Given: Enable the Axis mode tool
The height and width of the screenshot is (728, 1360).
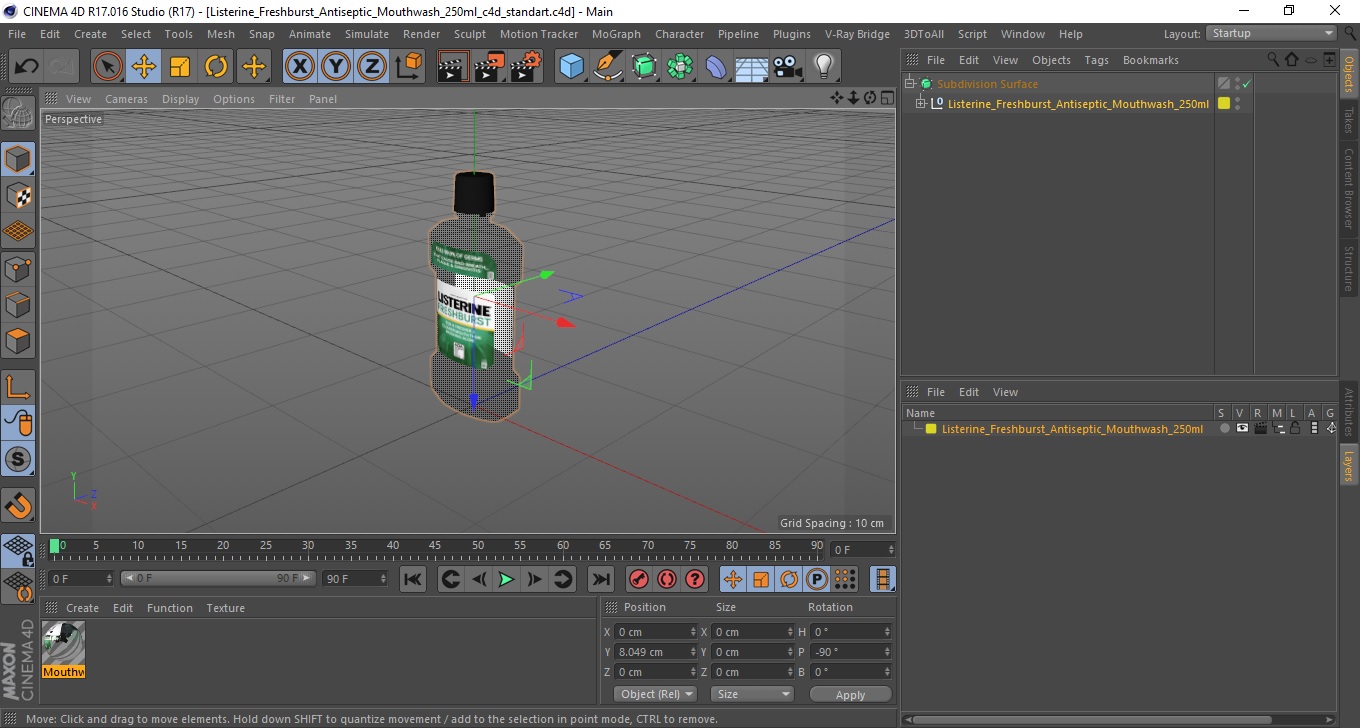Looking at the screenshot, I should [x=18, y=386].
